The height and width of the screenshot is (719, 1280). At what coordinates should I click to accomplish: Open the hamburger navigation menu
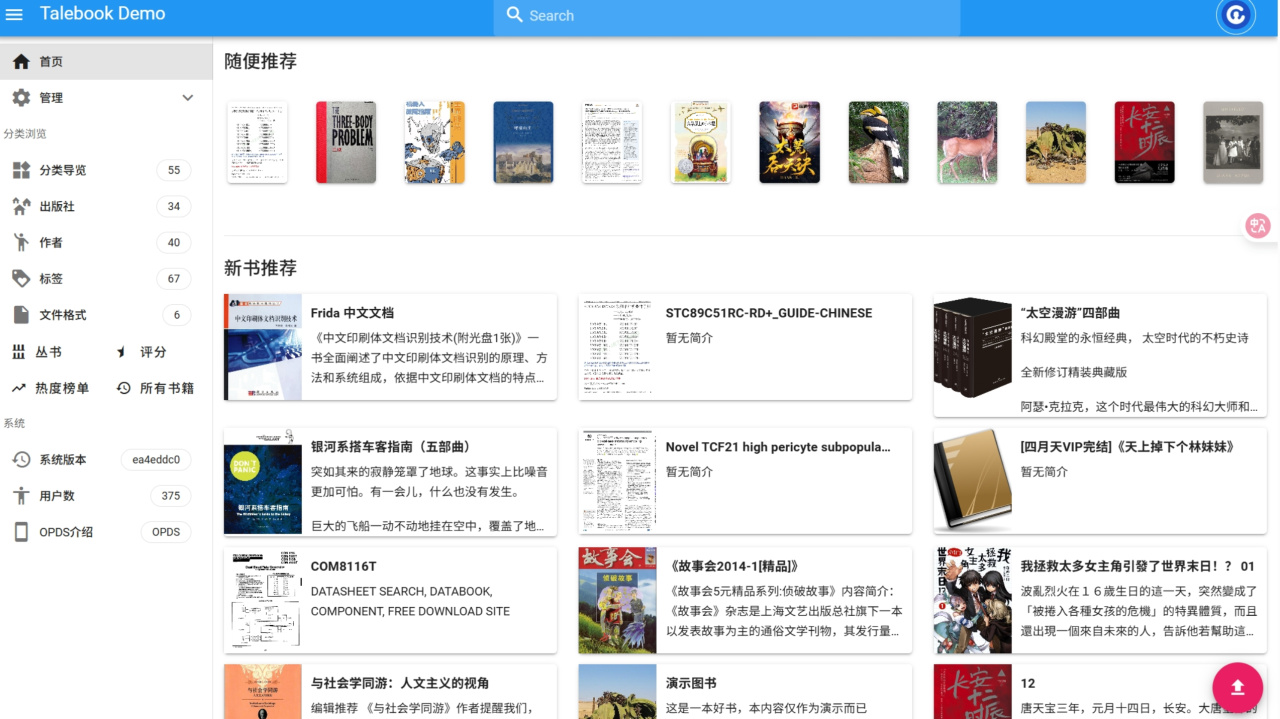point(14,15)
